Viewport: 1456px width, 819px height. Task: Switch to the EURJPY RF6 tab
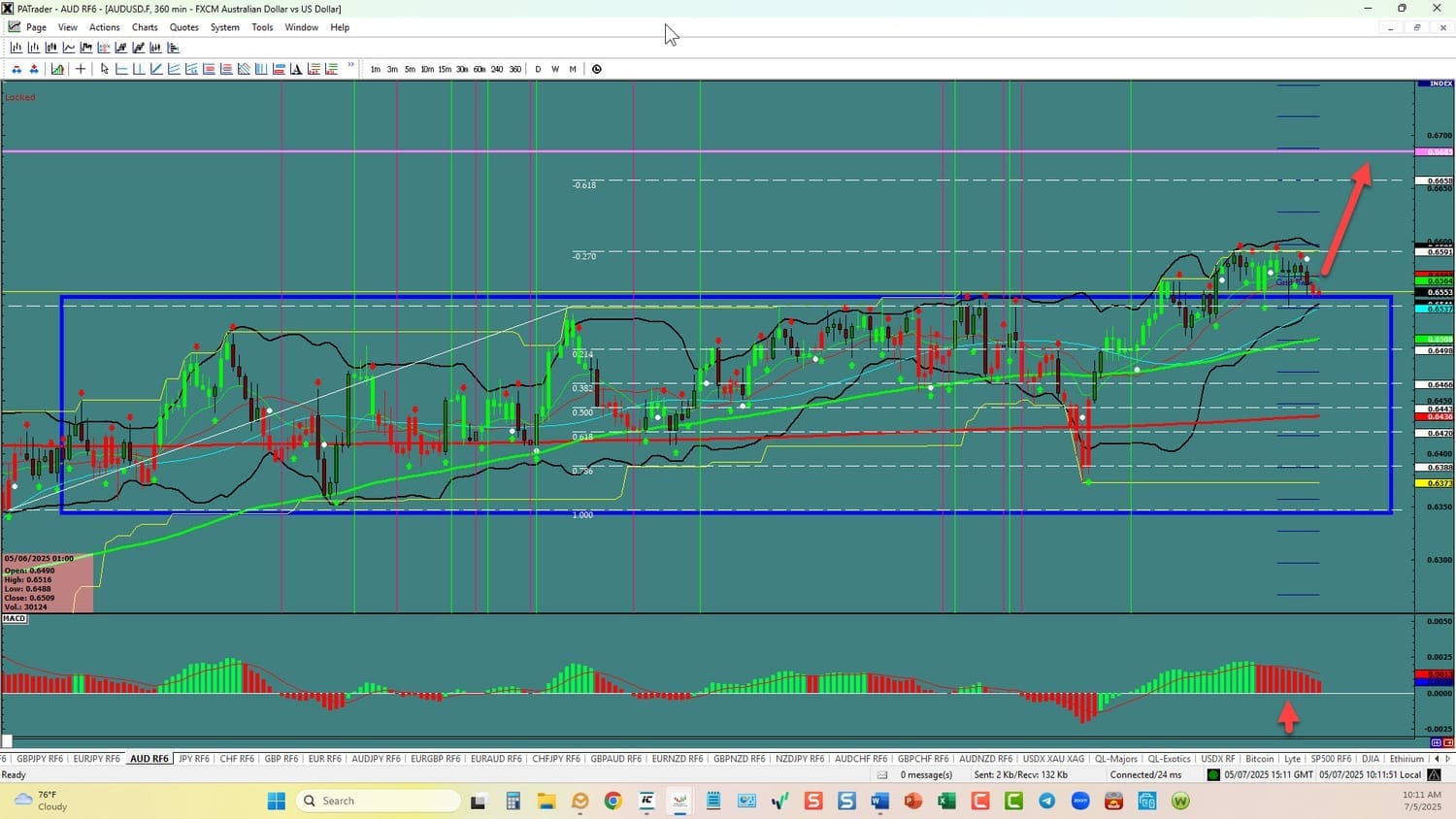pos(97,759)
